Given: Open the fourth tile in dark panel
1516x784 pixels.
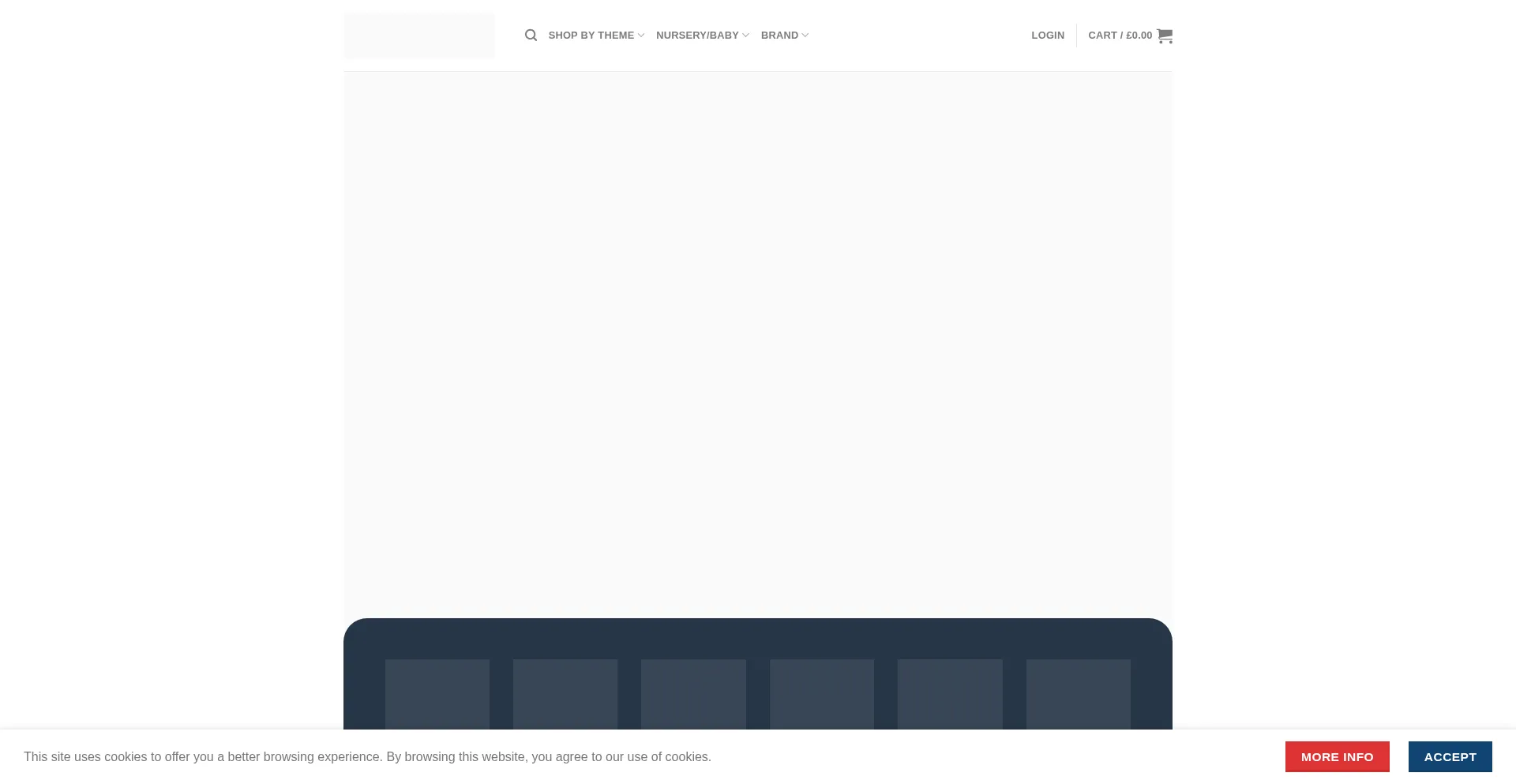Looking at the screenshot, I should point(821,694).
